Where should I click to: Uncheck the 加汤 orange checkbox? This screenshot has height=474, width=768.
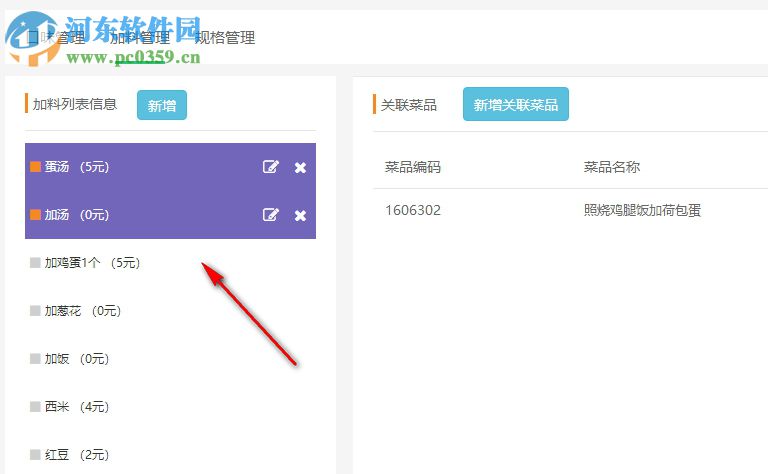(35, 214)
